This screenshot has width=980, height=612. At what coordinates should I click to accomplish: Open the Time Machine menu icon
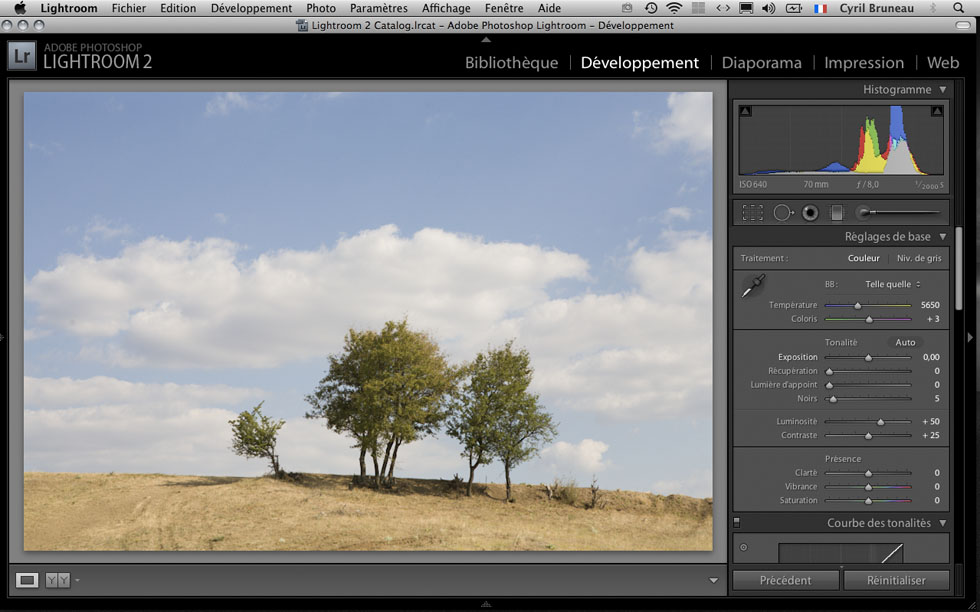tap(651, 8)
